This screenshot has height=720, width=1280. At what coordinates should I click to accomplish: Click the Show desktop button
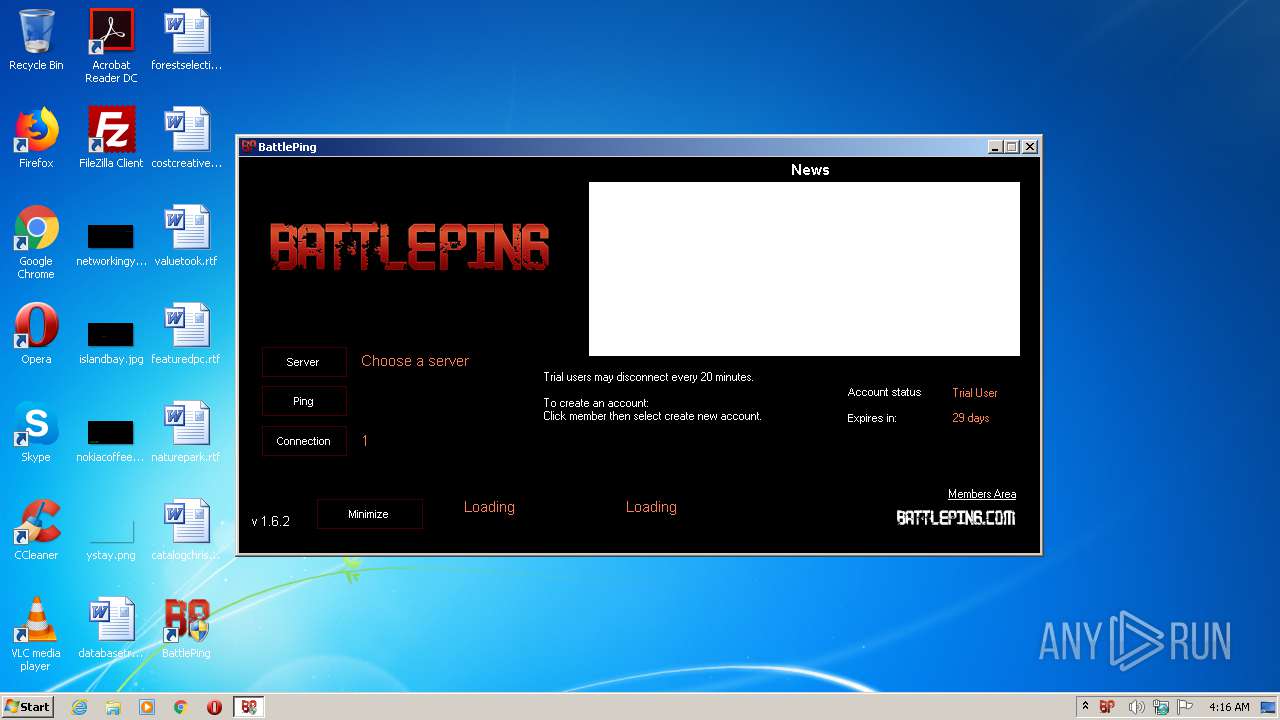point(1270,707)
